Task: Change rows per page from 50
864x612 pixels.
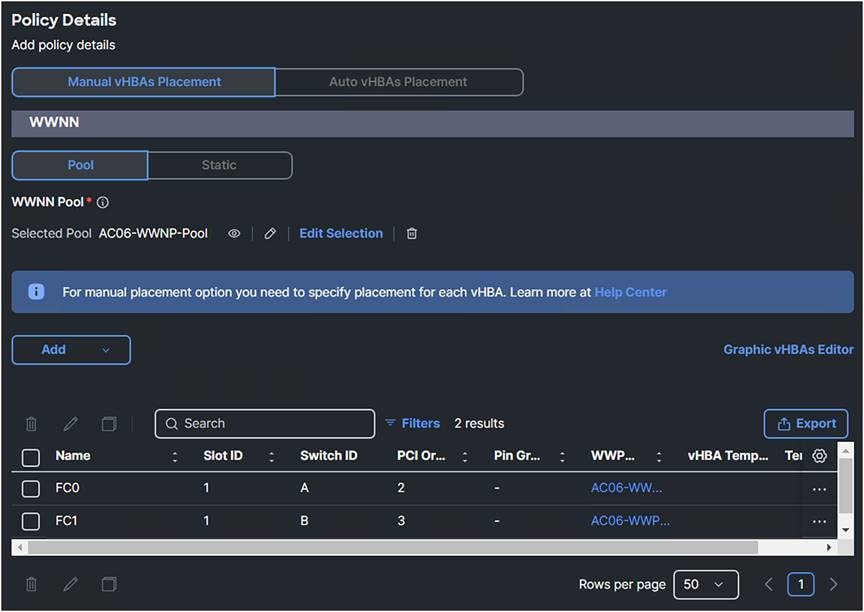Action: [x=706, y=584]
